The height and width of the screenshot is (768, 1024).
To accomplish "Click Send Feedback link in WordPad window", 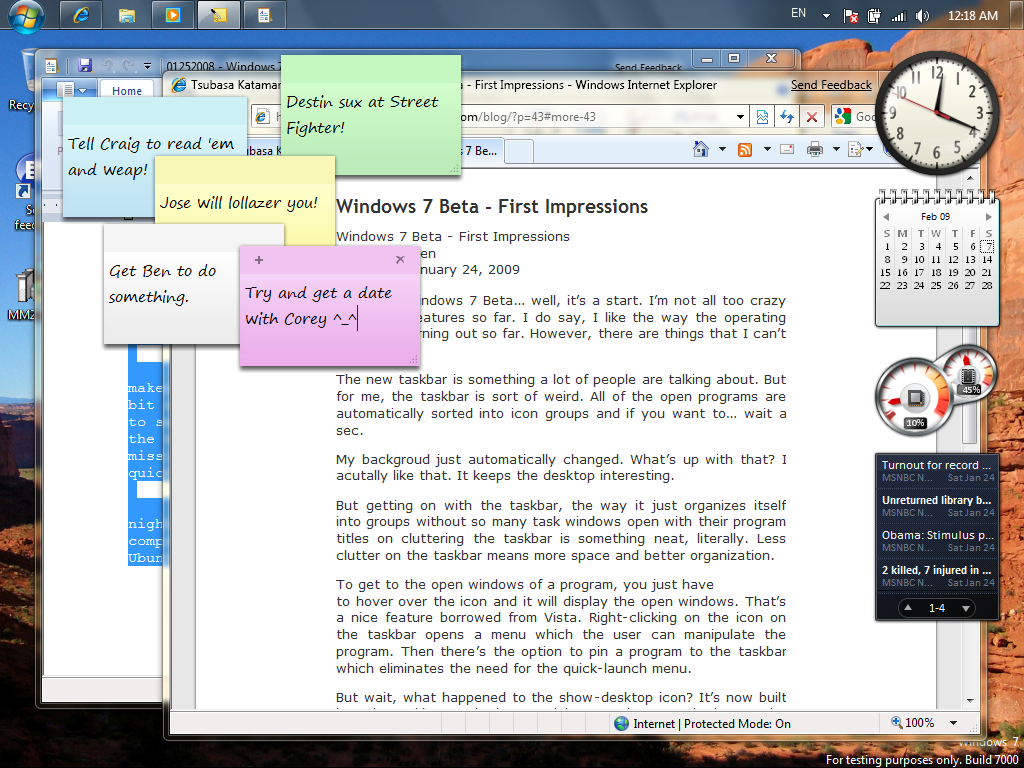I will pyautogui.click(x=648, y=67).
